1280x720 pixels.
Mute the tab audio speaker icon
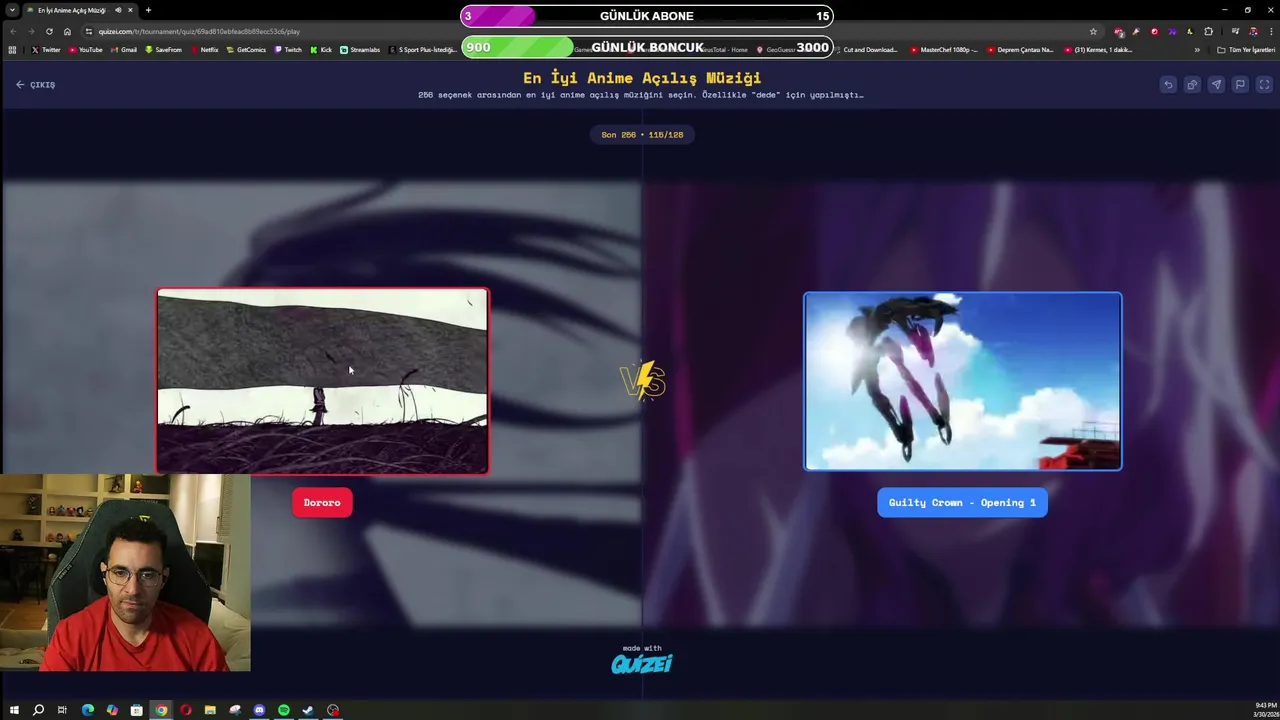pos(118,10)
